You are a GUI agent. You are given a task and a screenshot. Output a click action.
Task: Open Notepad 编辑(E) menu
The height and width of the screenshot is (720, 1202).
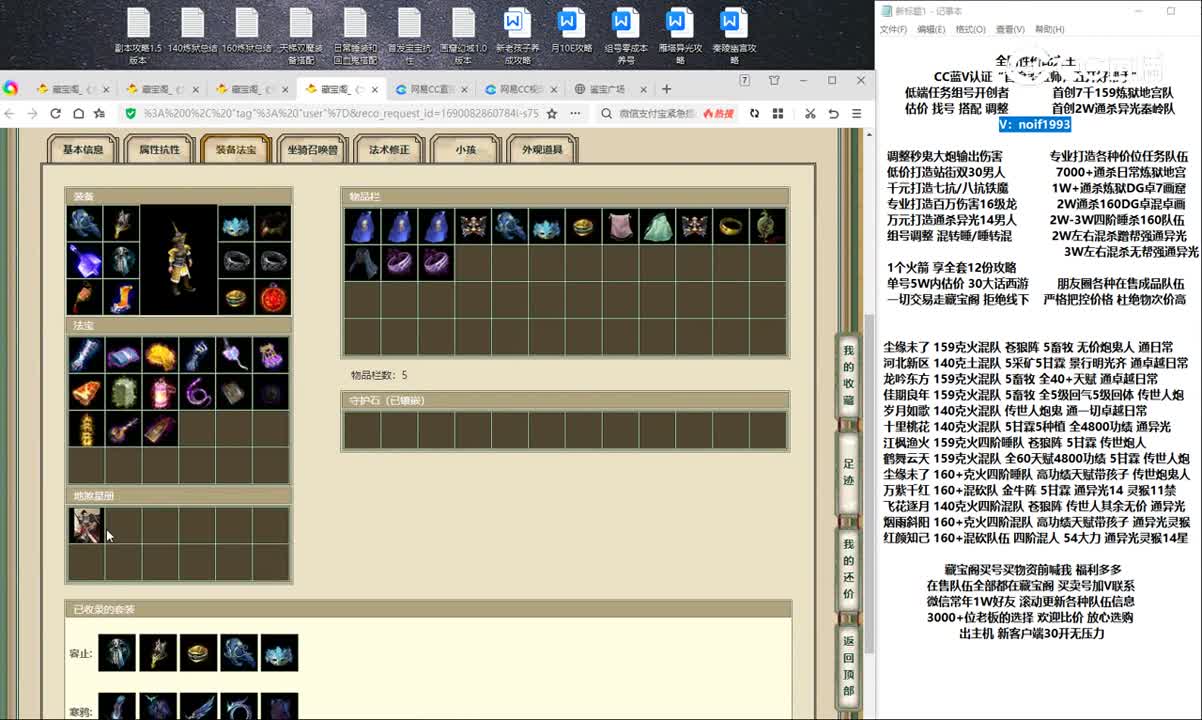[932, 30]
